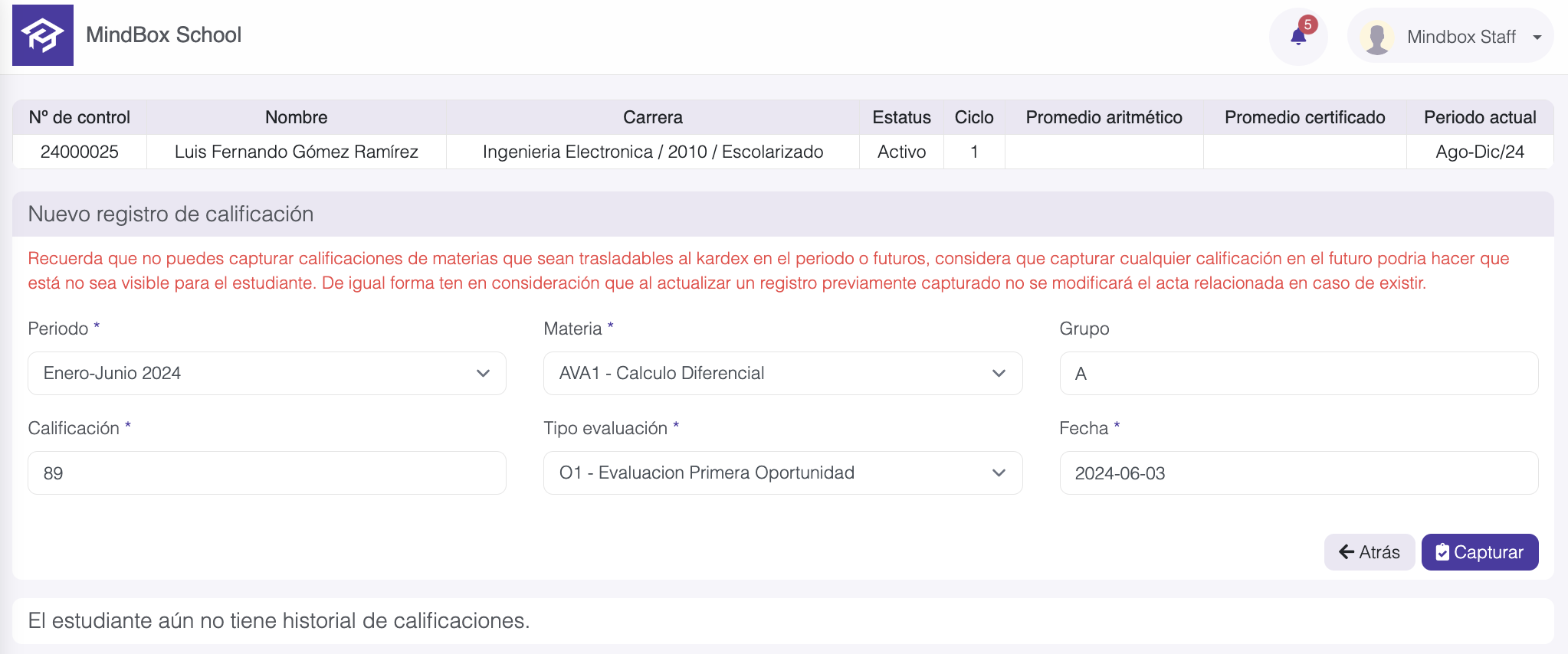Expand the Mindbox Staff account menu arrow
1568x654 pixels.
coord(1537,37)
